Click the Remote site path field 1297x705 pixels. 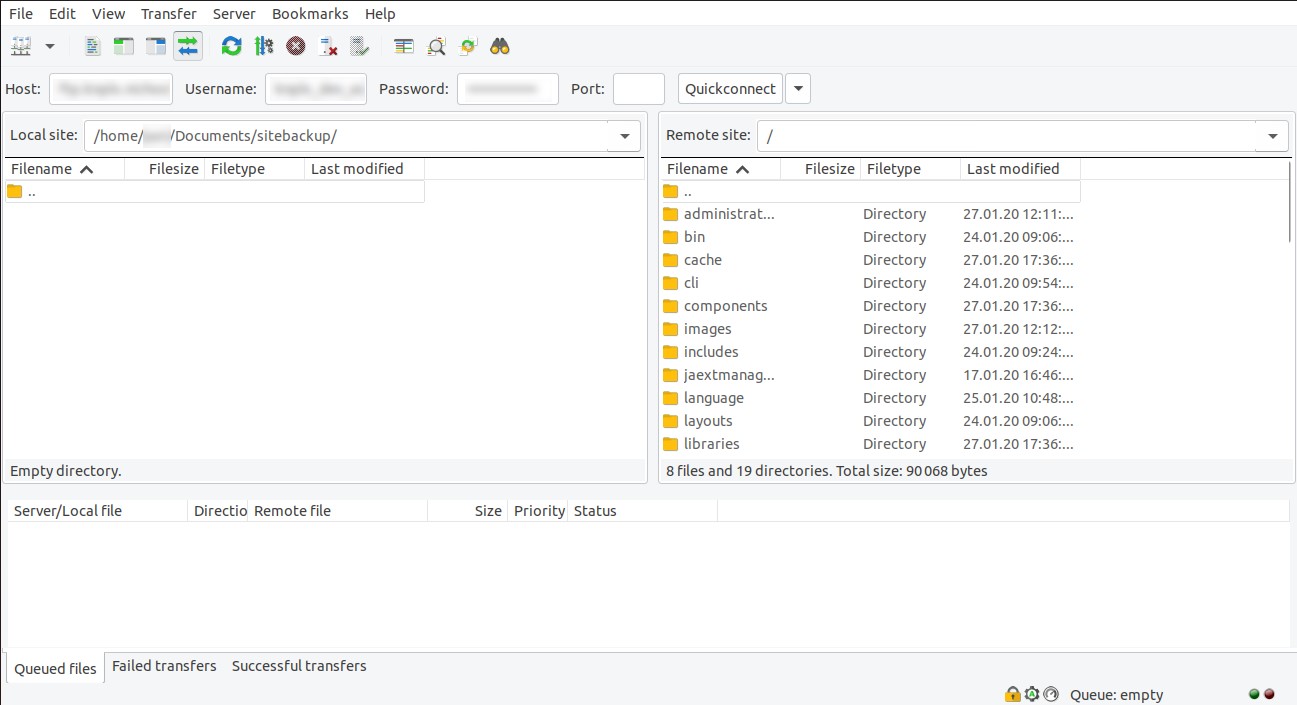tap(1006, 136)
